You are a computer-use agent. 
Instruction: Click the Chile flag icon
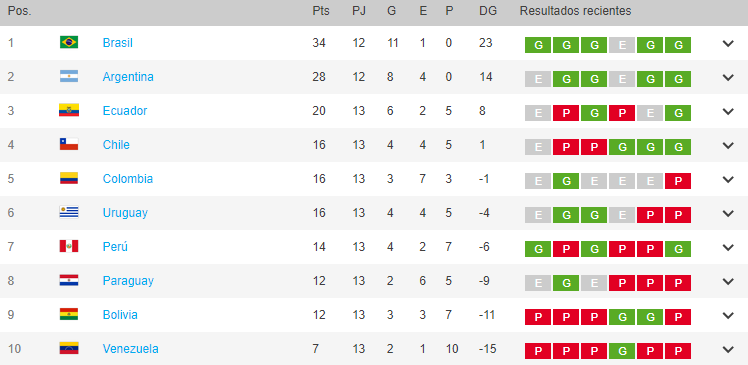tap(69, 145)
